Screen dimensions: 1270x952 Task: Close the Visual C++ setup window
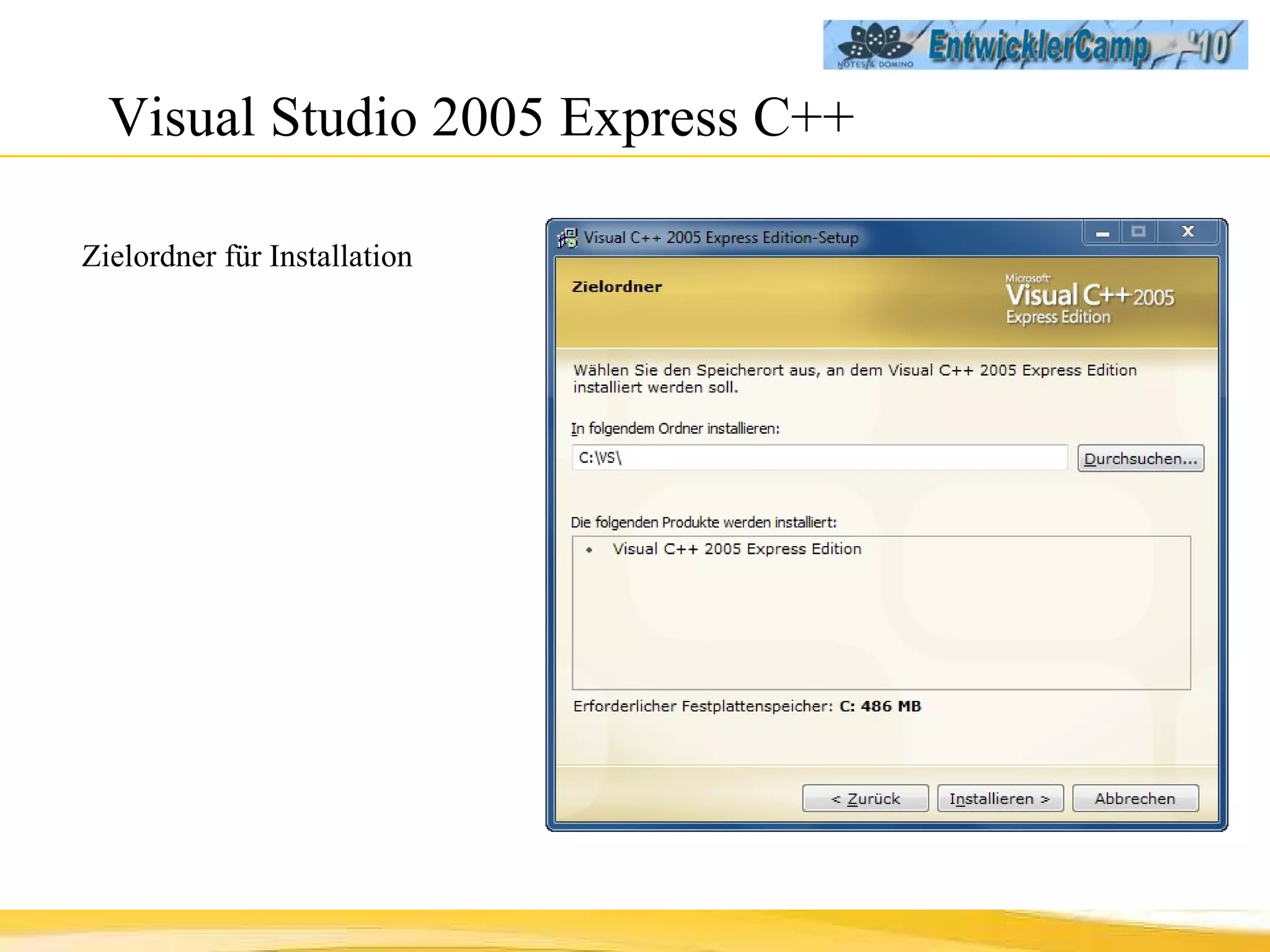[1188, 232]
